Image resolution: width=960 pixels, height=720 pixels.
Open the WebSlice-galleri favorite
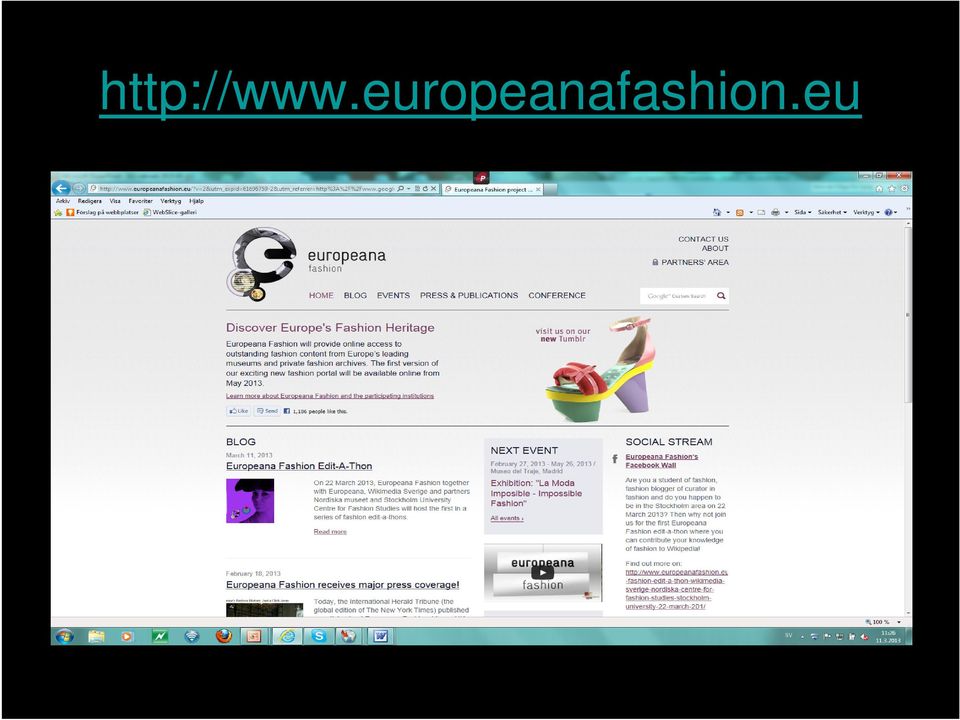[x=170, y=212]
